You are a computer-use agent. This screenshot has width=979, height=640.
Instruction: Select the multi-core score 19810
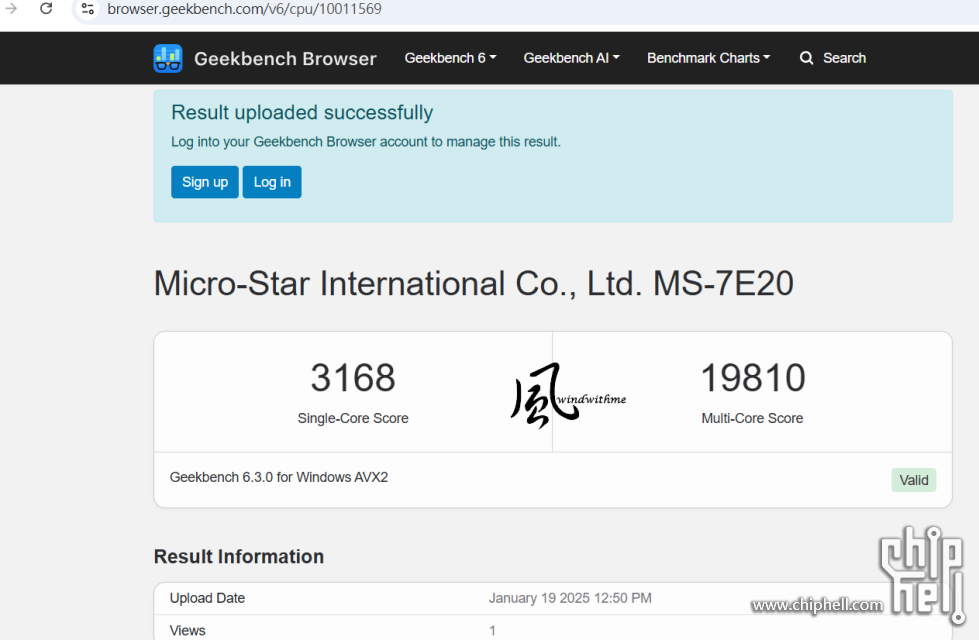pos(753,378)
